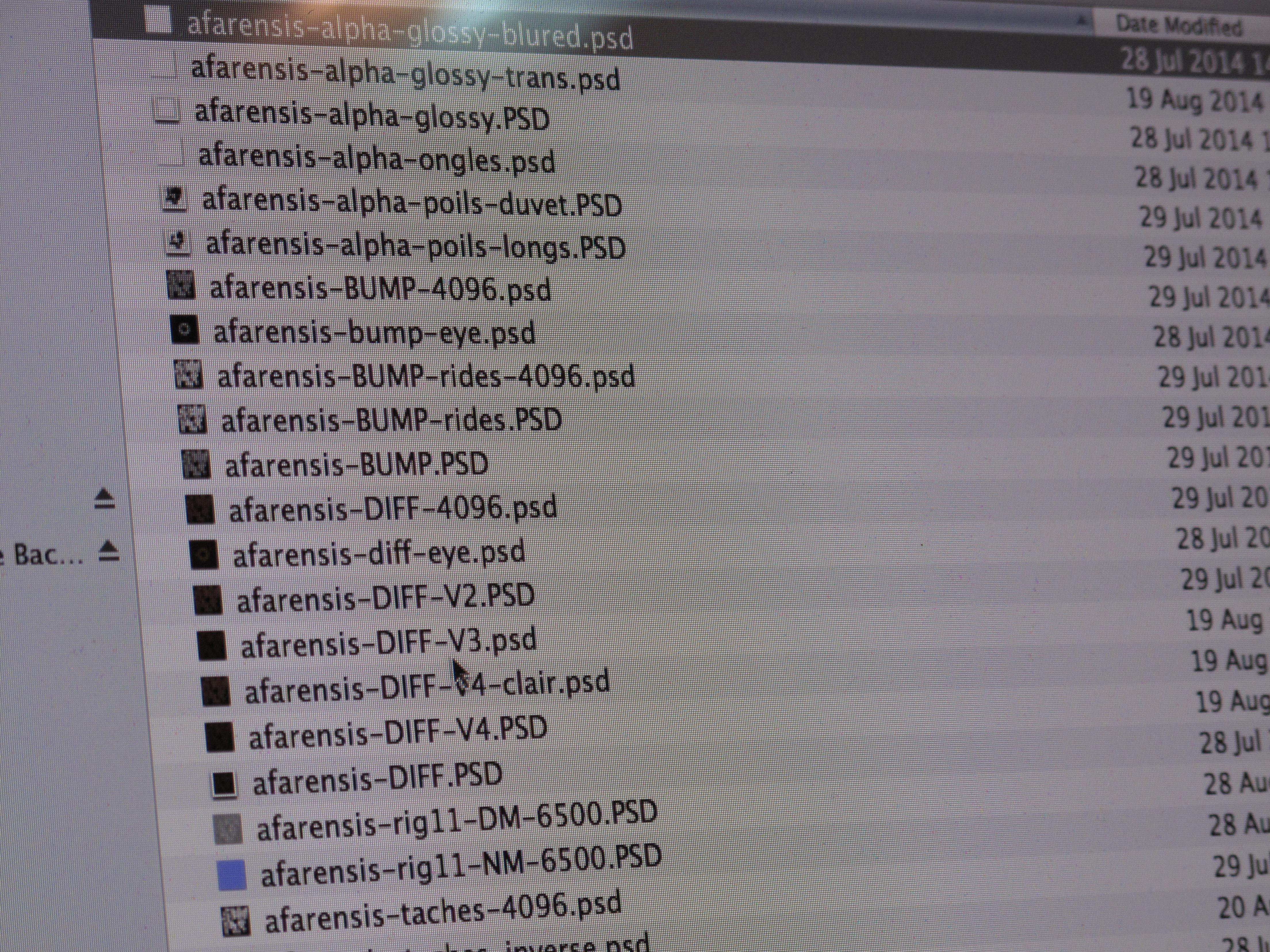Select file afarensis-rig11-DM-6500.PSD
The image size is (1270, 952).
457,821
